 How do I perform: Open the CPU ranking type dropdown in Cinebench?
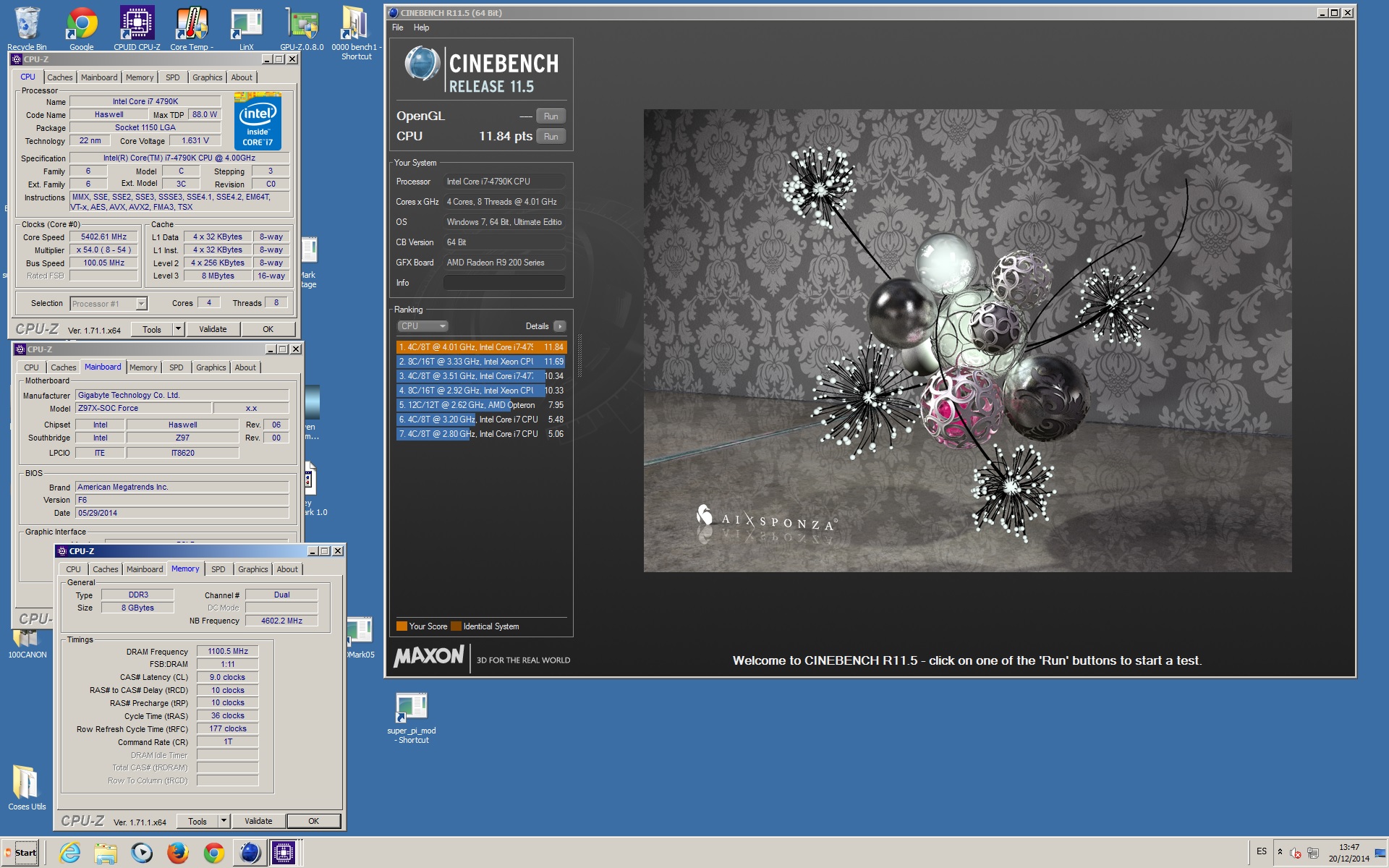coord(423,326)
